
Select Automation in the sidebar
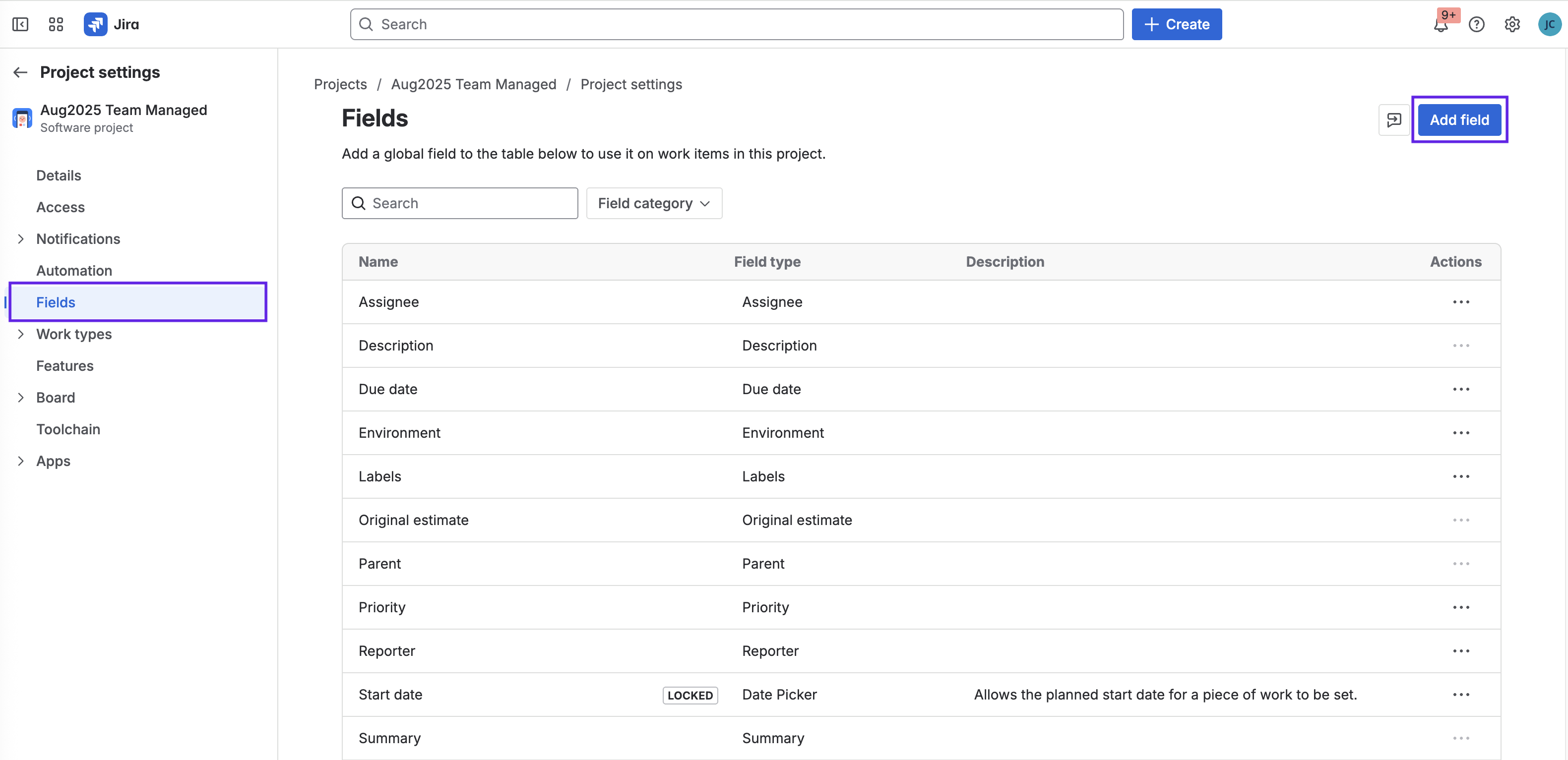pyautogui.click(x=74, y=270)
